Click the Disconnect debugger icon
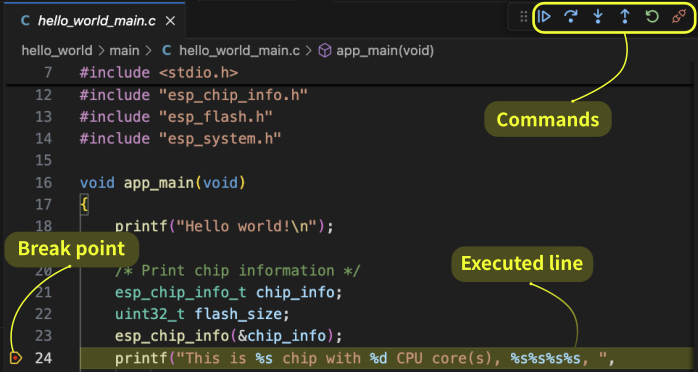 (679, 17)
